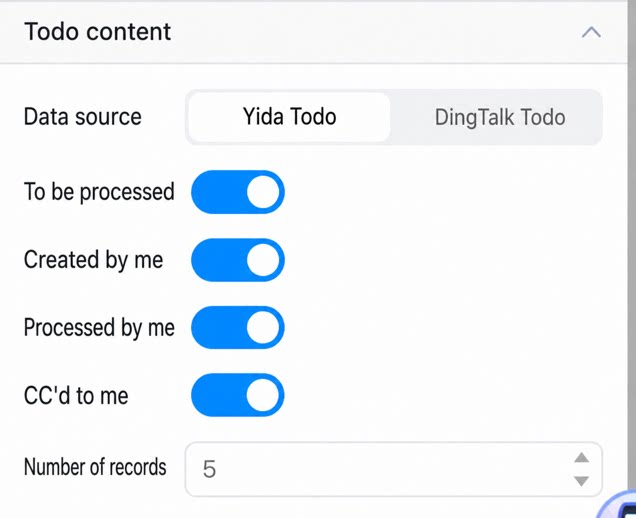Select Yida Todo data source
The width and height of the screenshot is (636, 518).
point(289,117)
